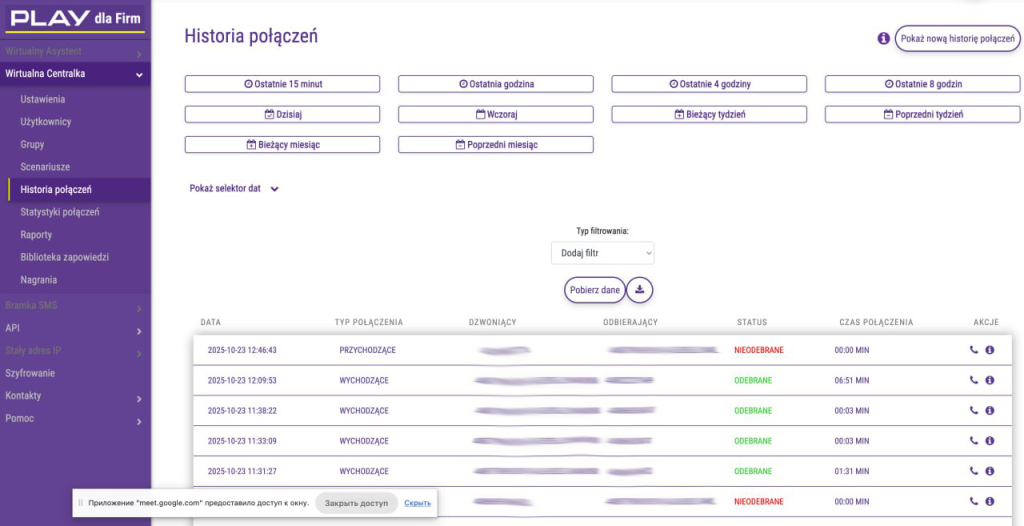Click phone icon for the 11:38:22 call
Image resolution: width=1024 pixels, height=526 pixels.
(x=974, y=411)
